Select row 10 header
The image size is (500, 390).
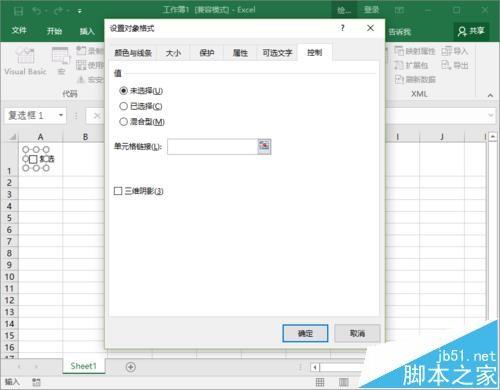point(9,277)
